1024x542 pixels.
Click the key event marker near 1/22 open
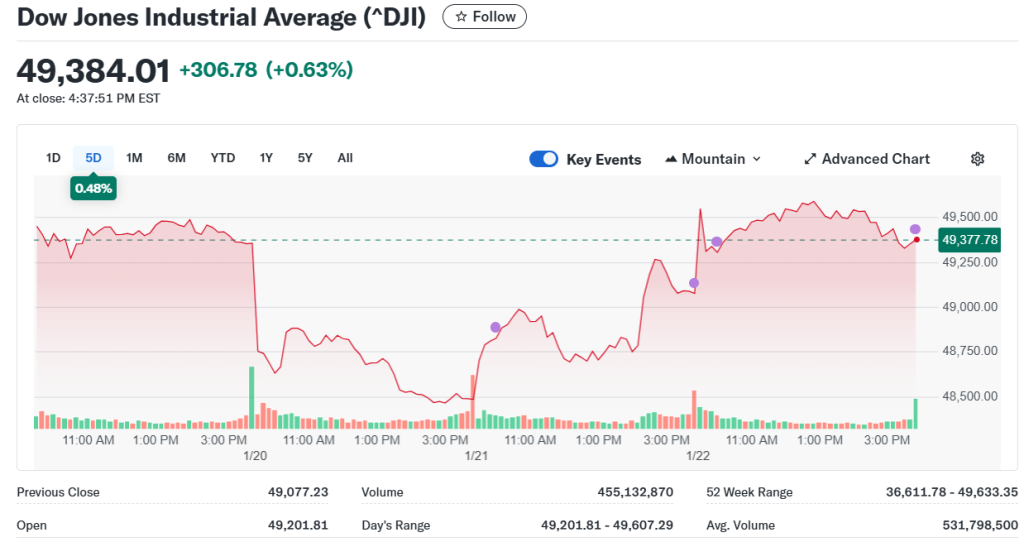pos(694,283)
